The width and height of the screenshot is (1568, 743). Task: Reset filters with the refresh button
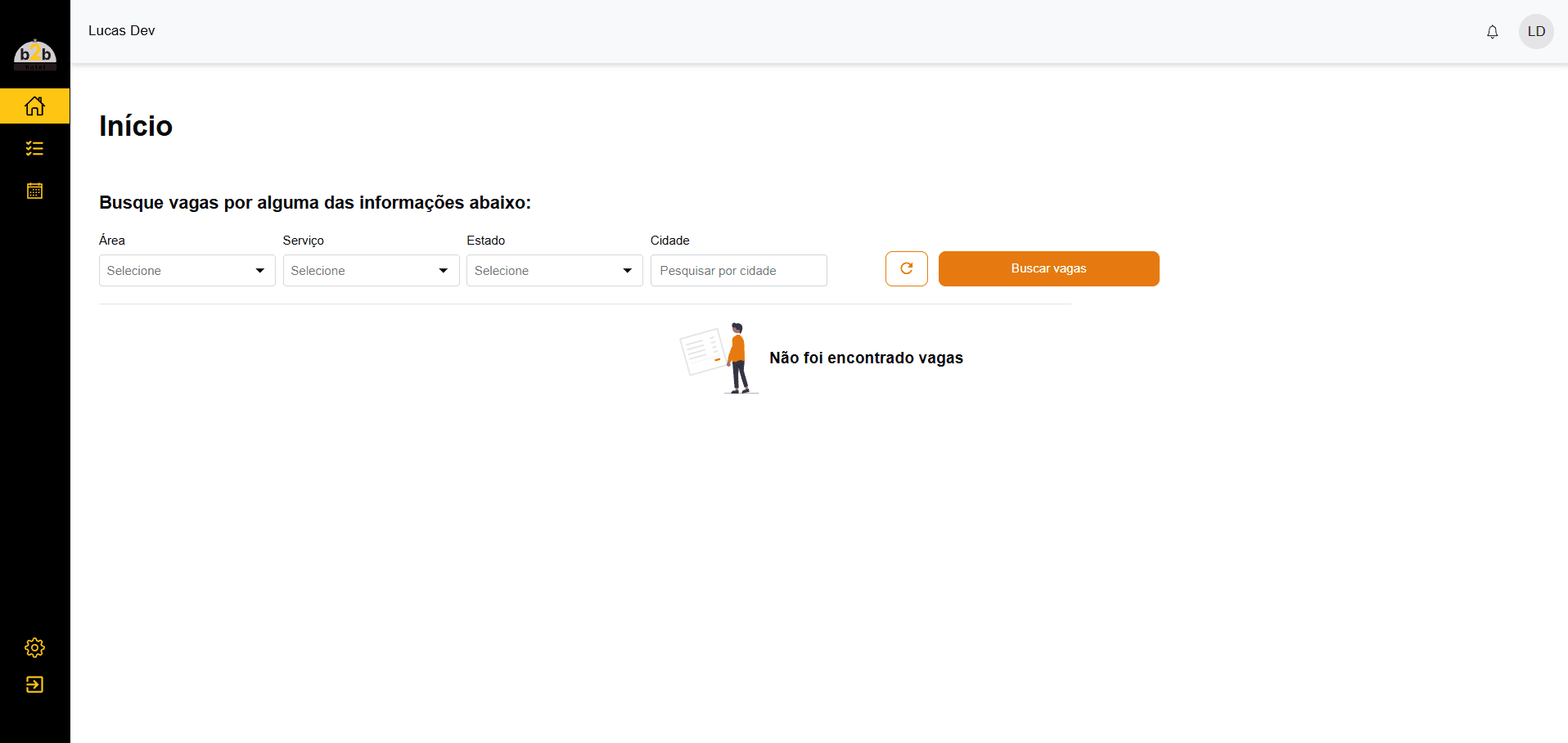pyautogui.click(x=907, y=268)
